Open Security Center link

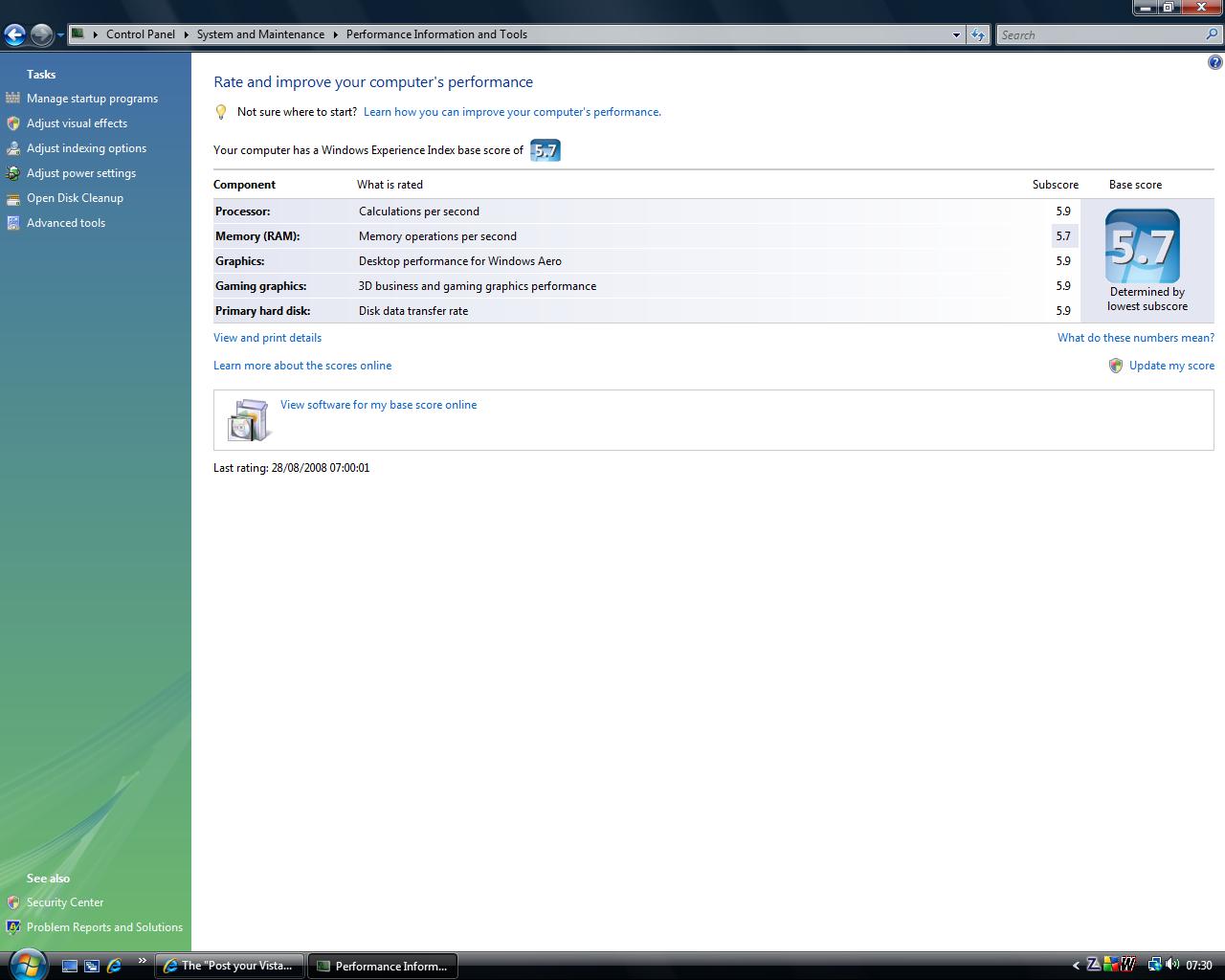[65, 902]
